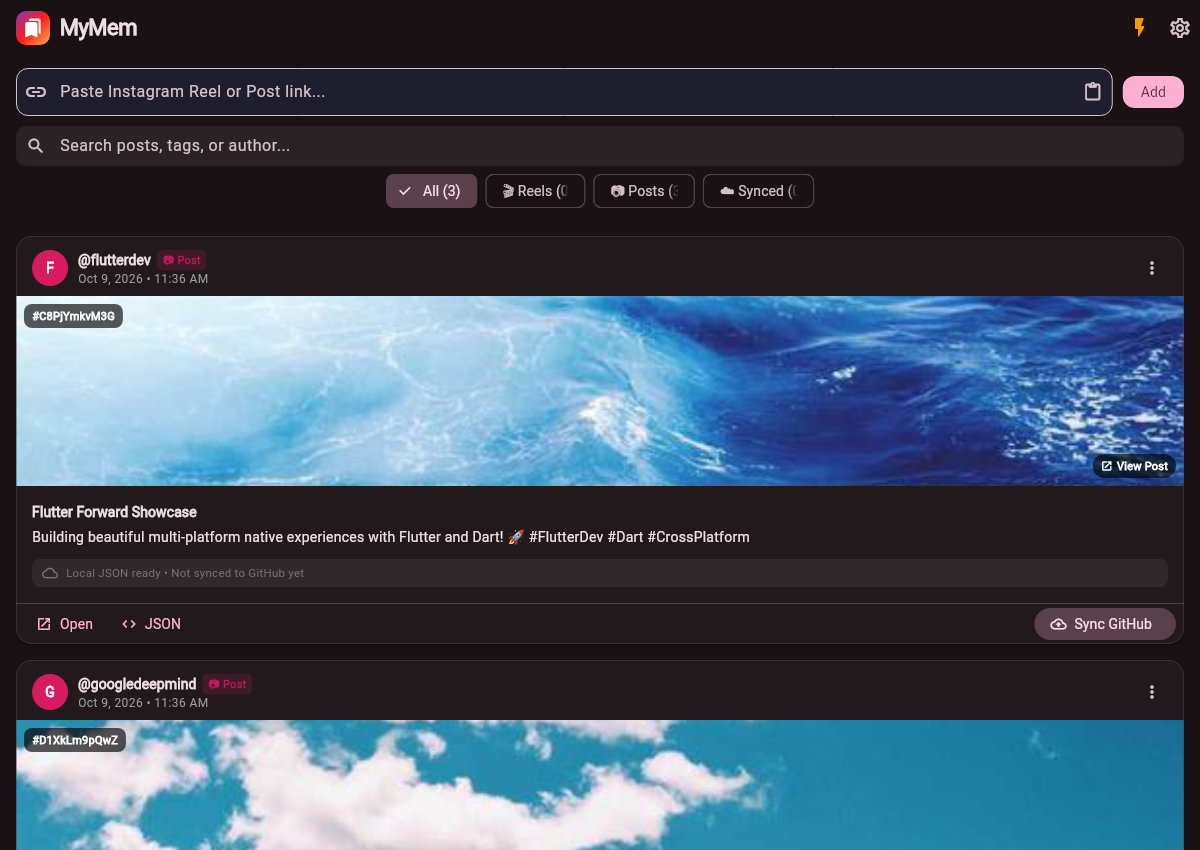The width and height of the screenshot is (1200, 850).
Task: Click the Local JSON ready status text
Action: [185, 573]
